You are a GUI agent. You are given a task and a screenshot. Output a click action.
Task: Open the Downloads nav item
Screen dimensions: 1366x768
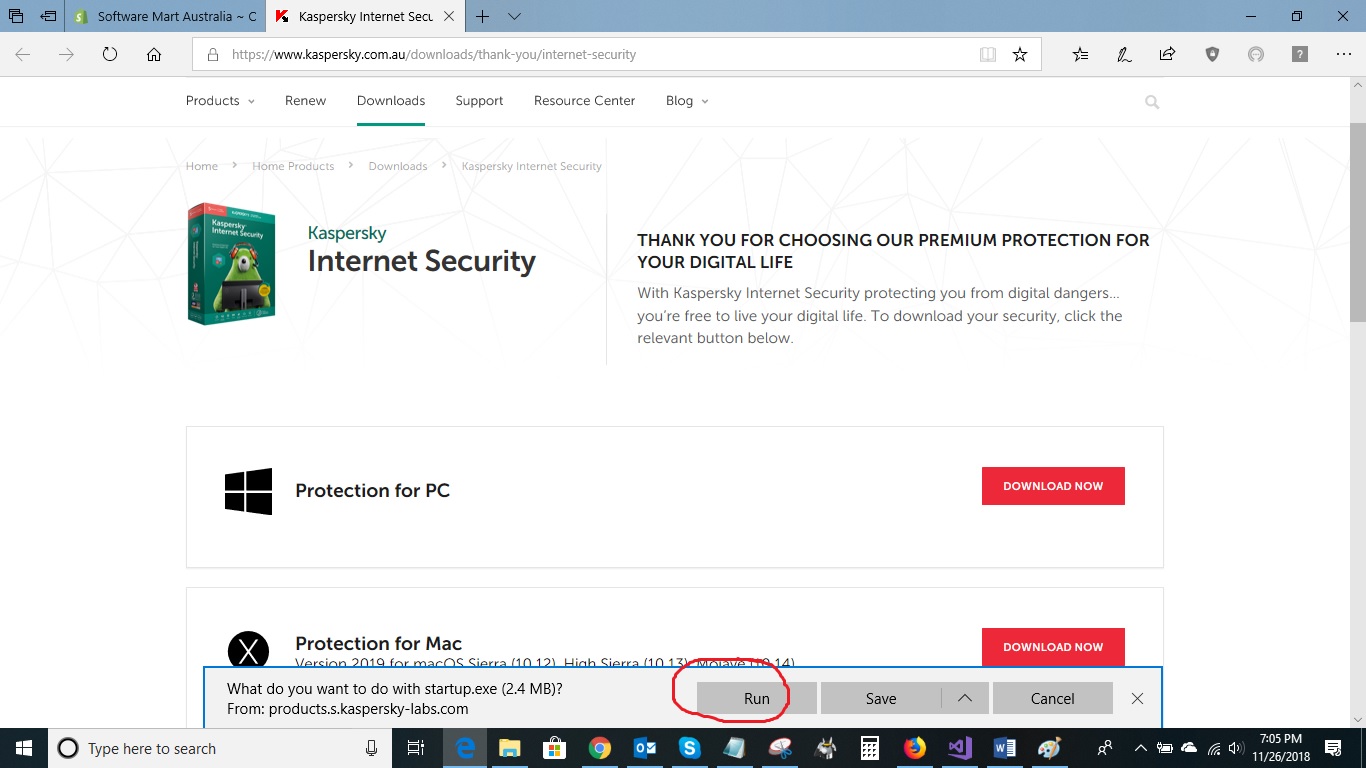pos(391,101)
